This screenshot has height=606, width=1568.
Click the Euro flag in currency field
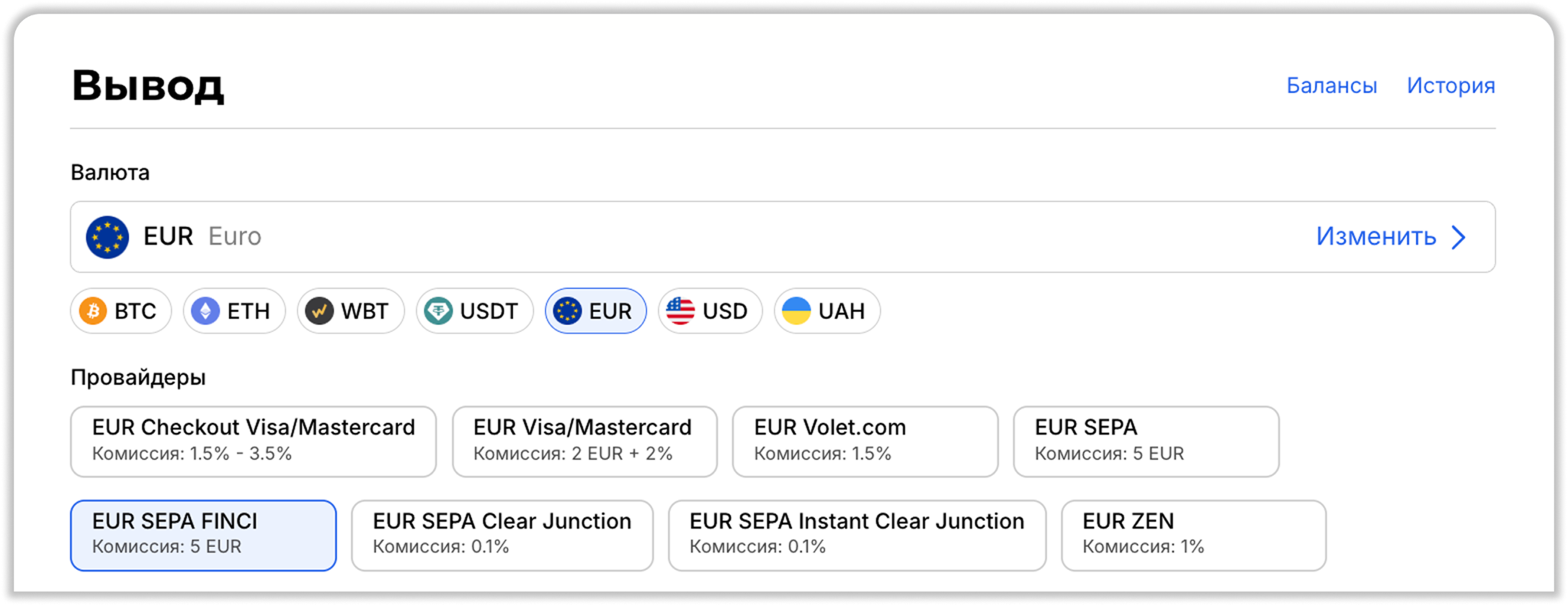pos(107,237)
